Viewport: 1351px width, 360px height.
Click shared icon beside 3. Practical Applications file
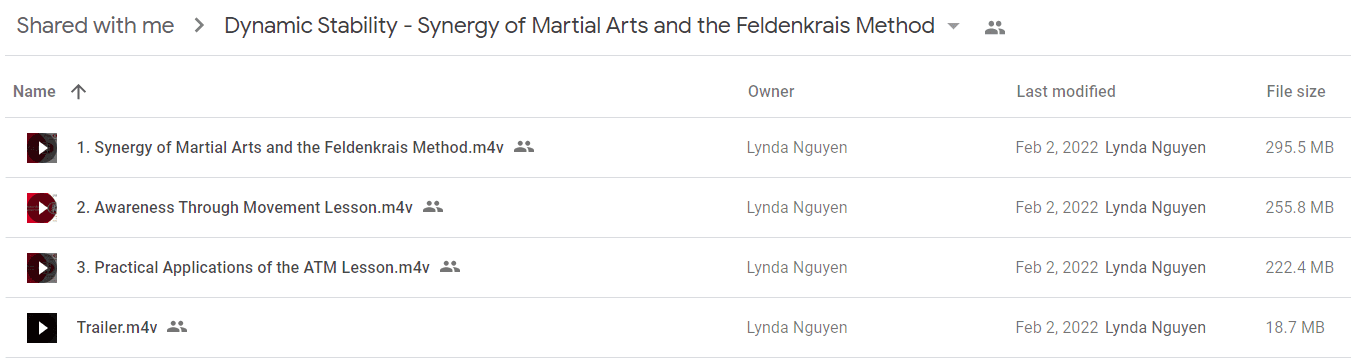[450, 267]
